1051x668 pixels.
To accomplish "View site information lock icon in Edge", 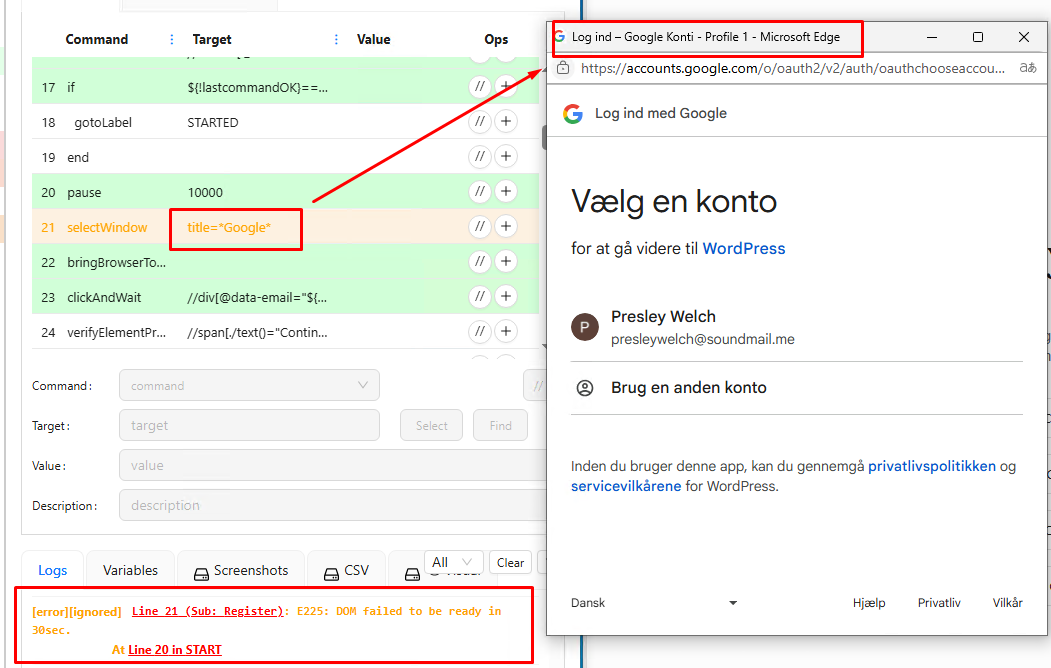I will [564, 68].
